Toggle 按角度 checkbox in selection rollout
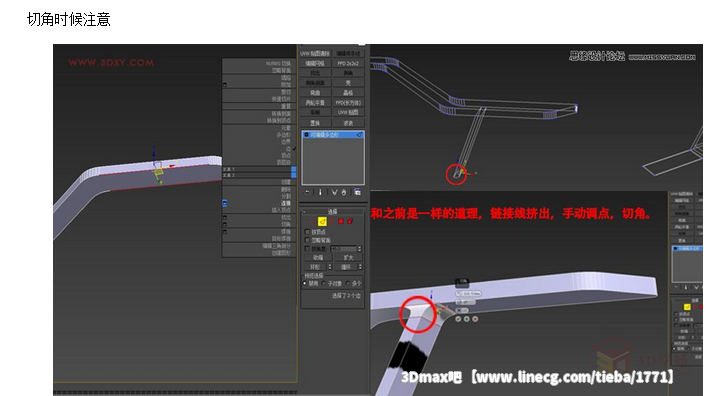Screen dimensions: 713x396 click(x=307, y=249)
